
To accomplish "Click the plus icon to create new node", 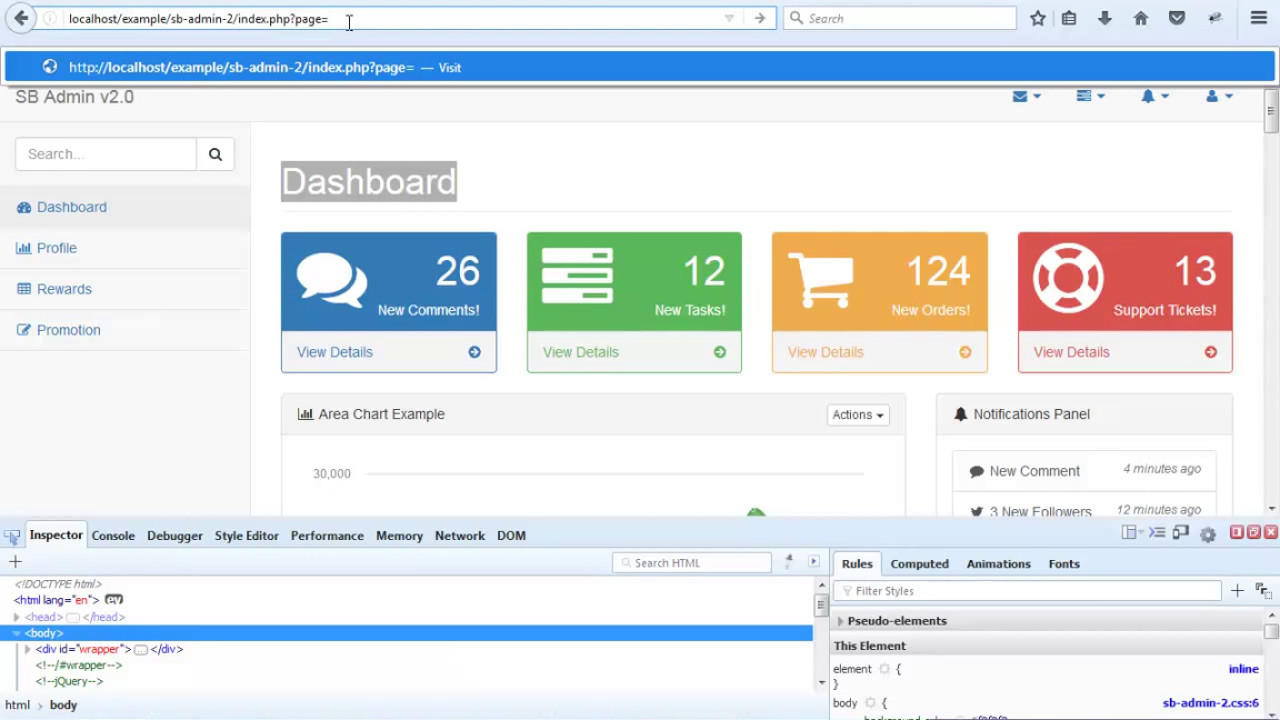I will pyautogui.click(x=15, y=562).
